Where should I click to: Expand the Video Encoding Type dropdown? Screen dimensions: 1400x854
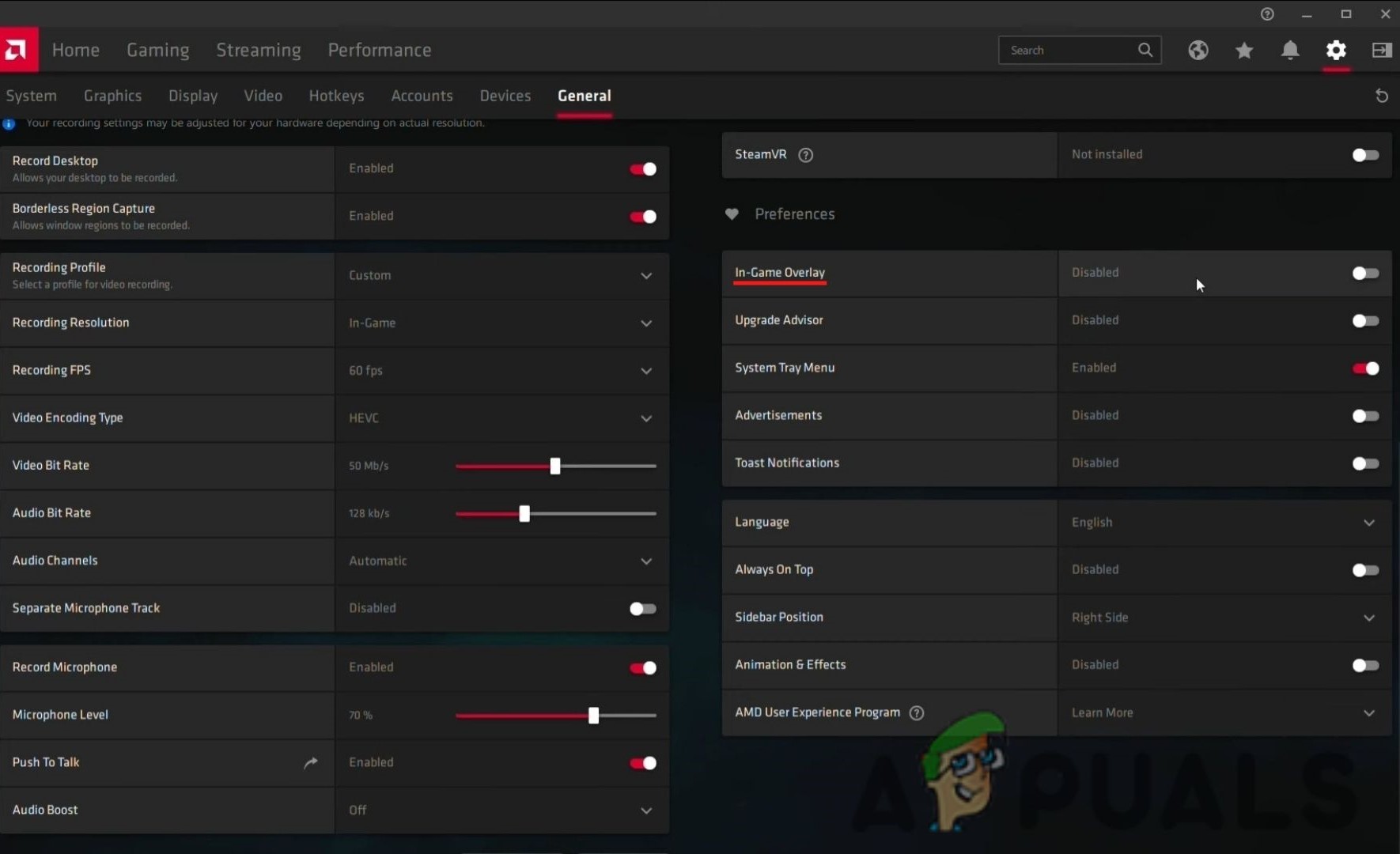pyautogui.click(x=646, y=418)
